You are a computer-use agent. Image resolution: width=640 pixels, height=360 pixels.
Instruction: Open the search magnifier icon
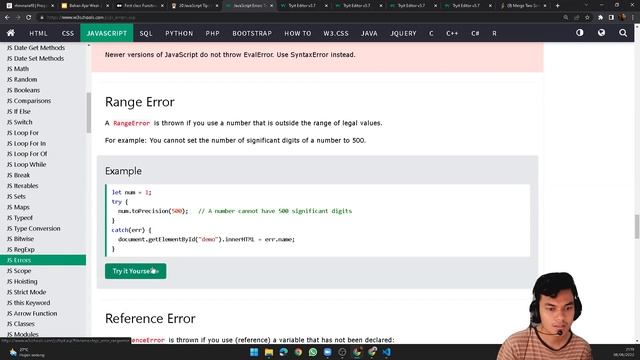coord(623,33)
